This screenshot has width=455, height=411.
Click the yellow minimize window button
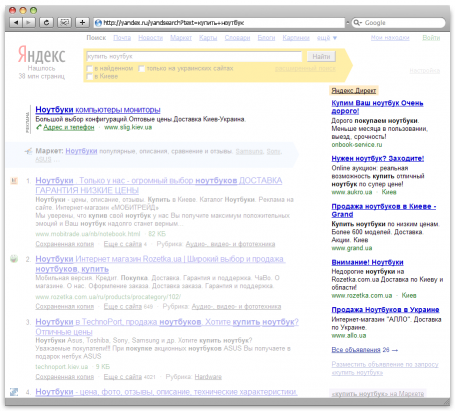point(23,10)
